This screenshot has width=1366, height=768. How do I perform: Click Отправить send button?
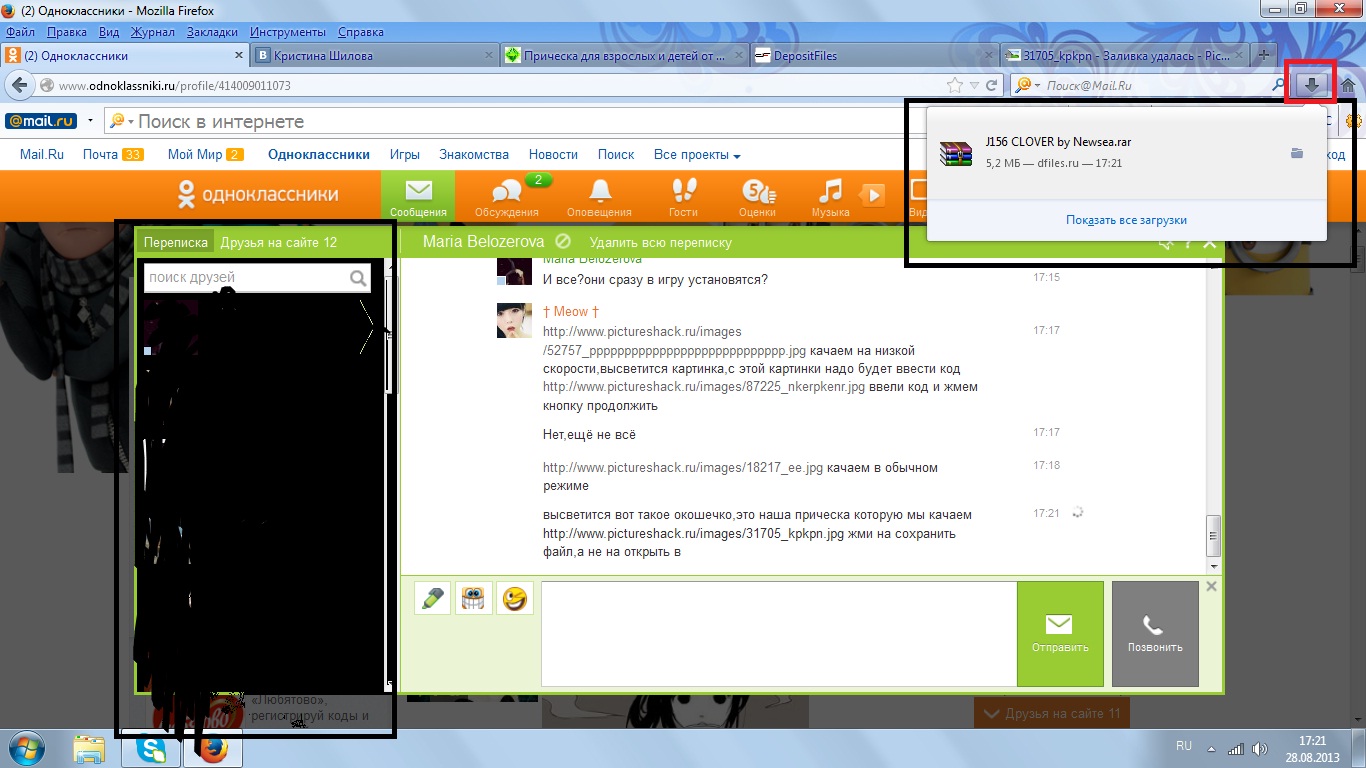[x=1060, y=634]
